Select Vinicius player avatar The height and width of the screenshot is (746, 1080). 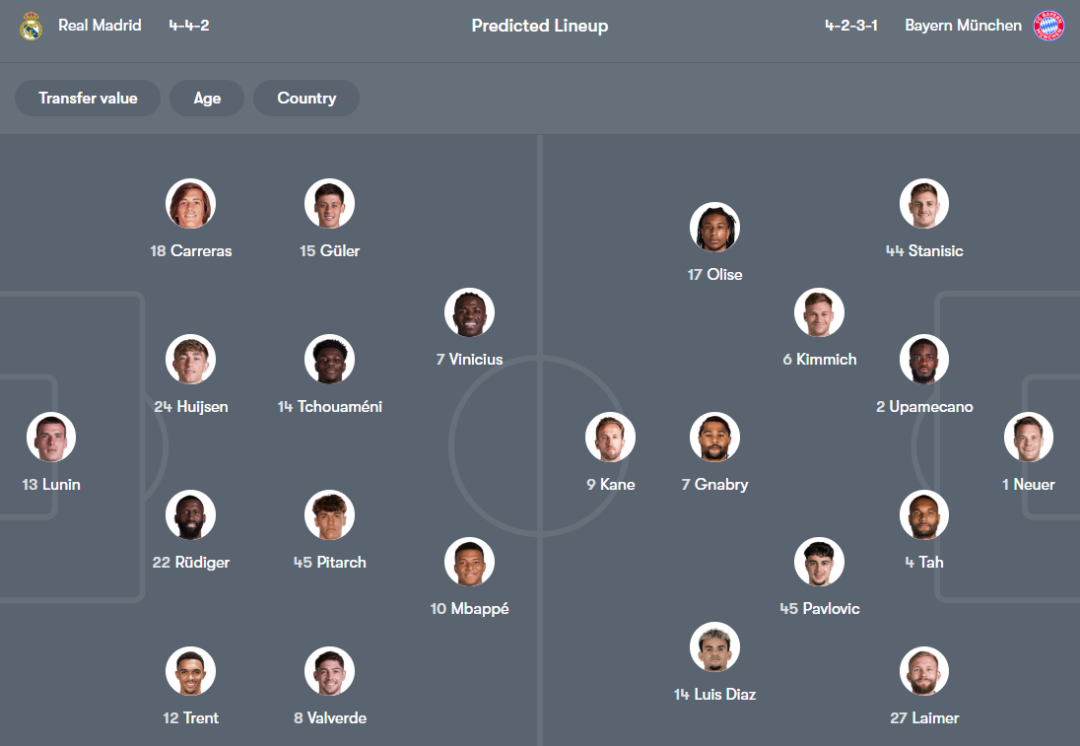469,313
